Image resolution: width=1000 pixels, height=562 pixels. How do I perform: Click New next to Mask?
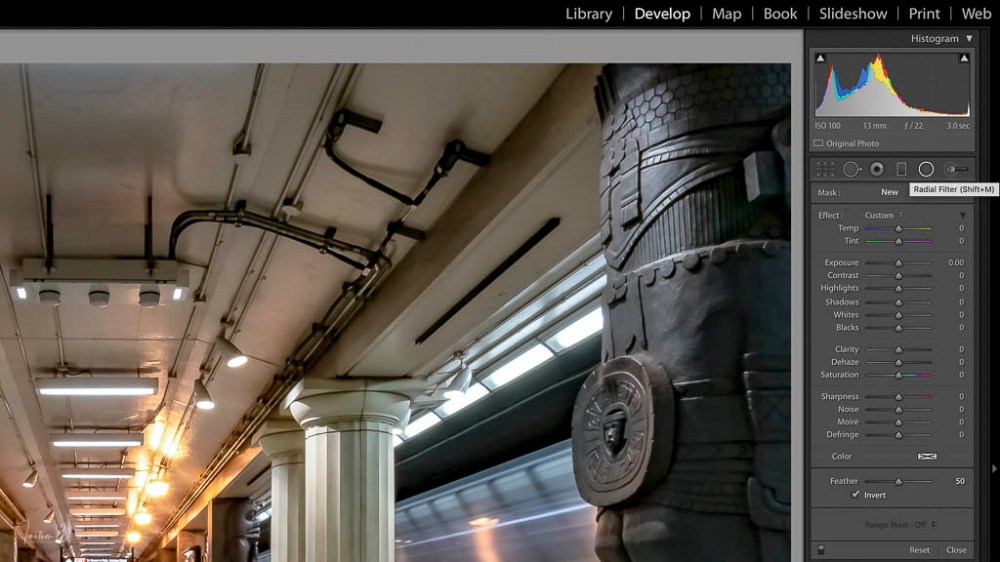pyautogui.click(x=889, y=192)
